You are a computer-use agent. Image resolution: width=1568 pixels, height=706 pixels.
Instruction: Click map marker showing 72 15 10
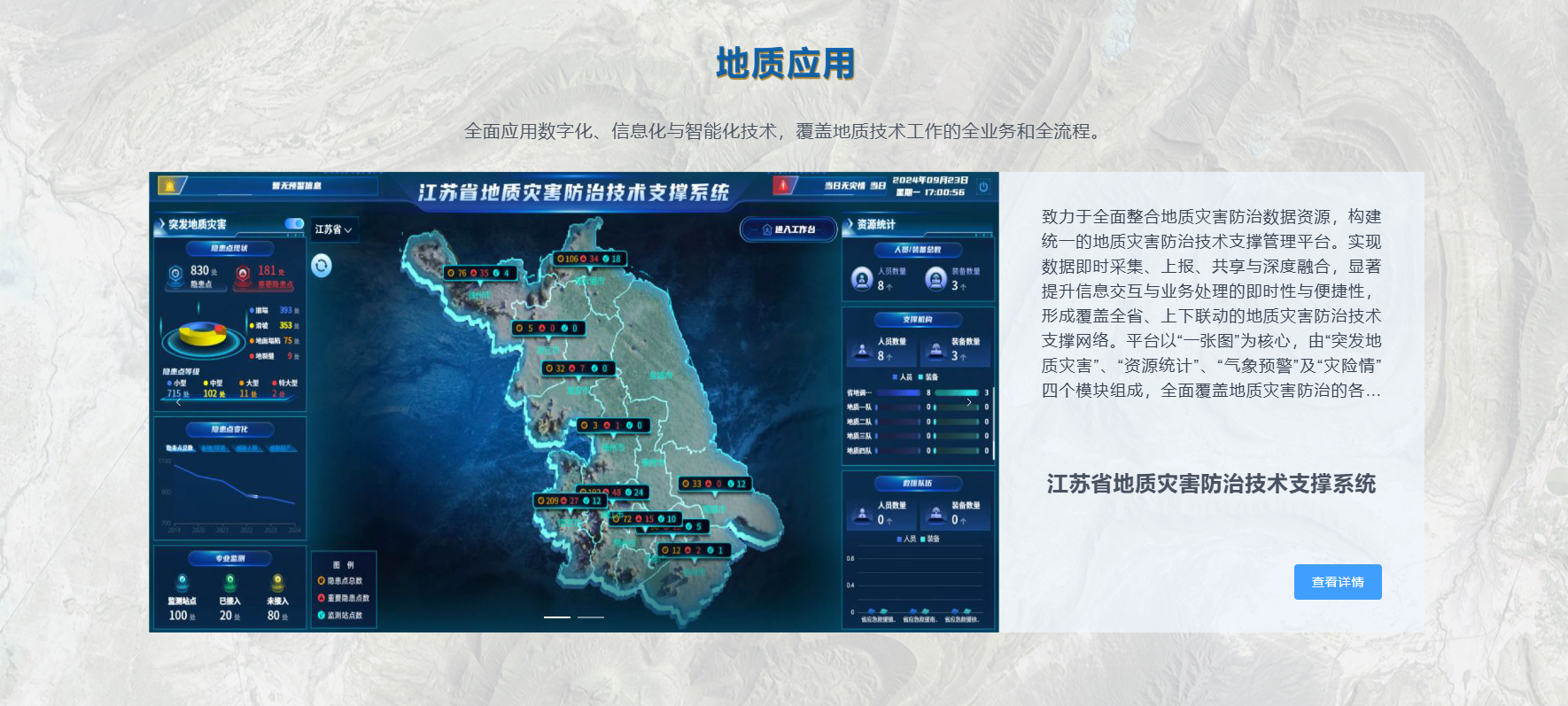[x=645, y=518]
